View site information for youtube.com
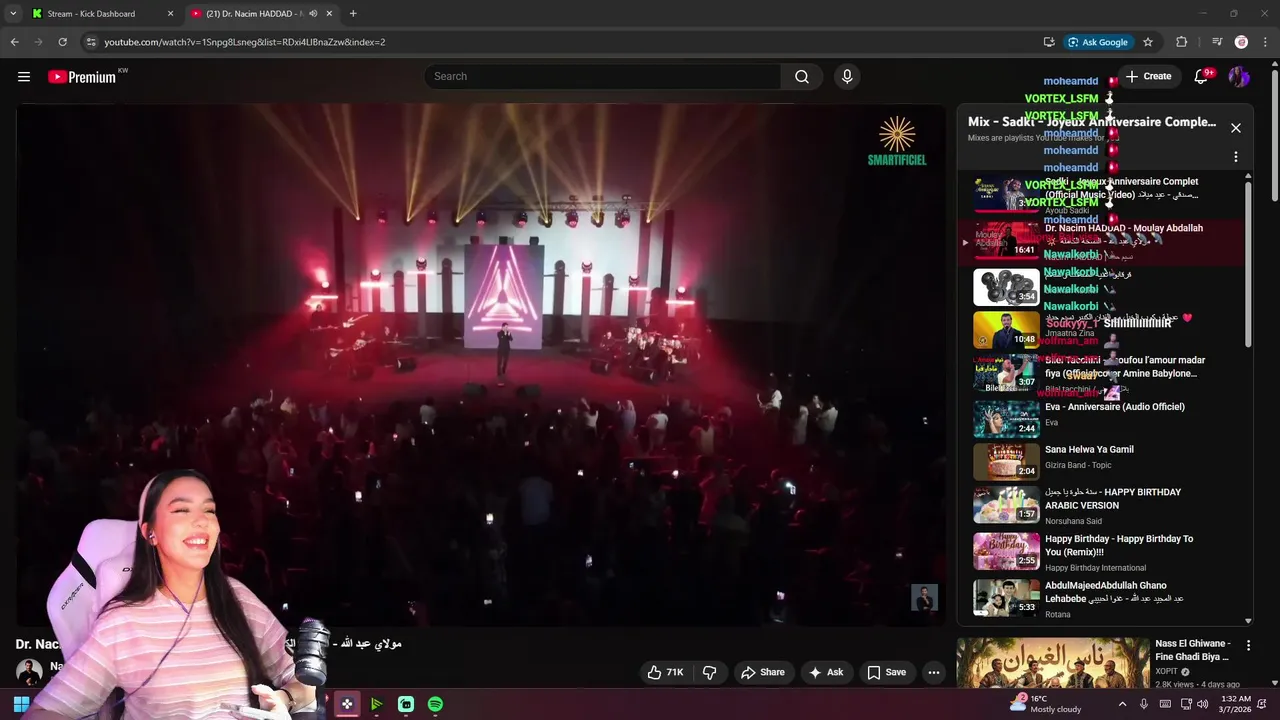The width and height of the screenshot is (1280, 720). [x=91, y=42]
